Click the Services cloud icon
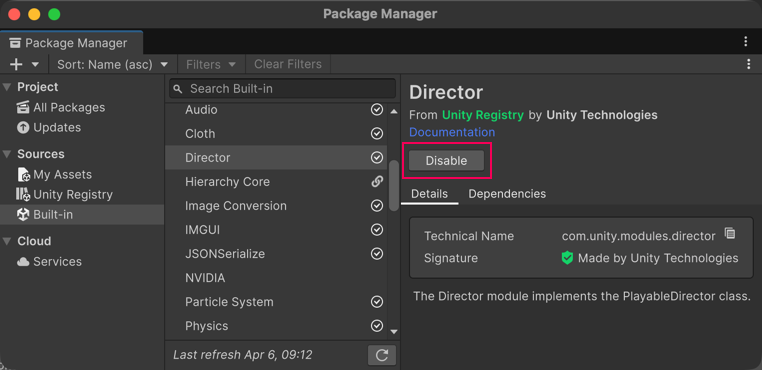 point(23,262)
